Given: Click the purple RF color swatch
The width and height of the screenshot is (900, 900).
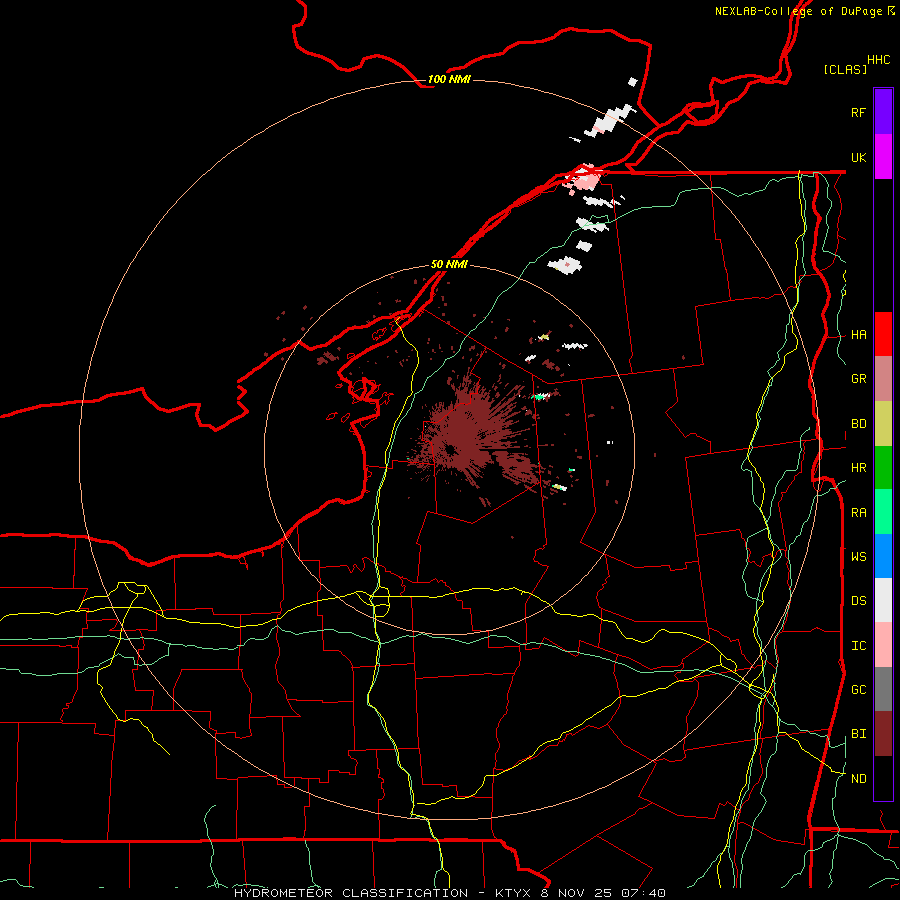Looking at the screenshot, I should (x=883, y=111).
